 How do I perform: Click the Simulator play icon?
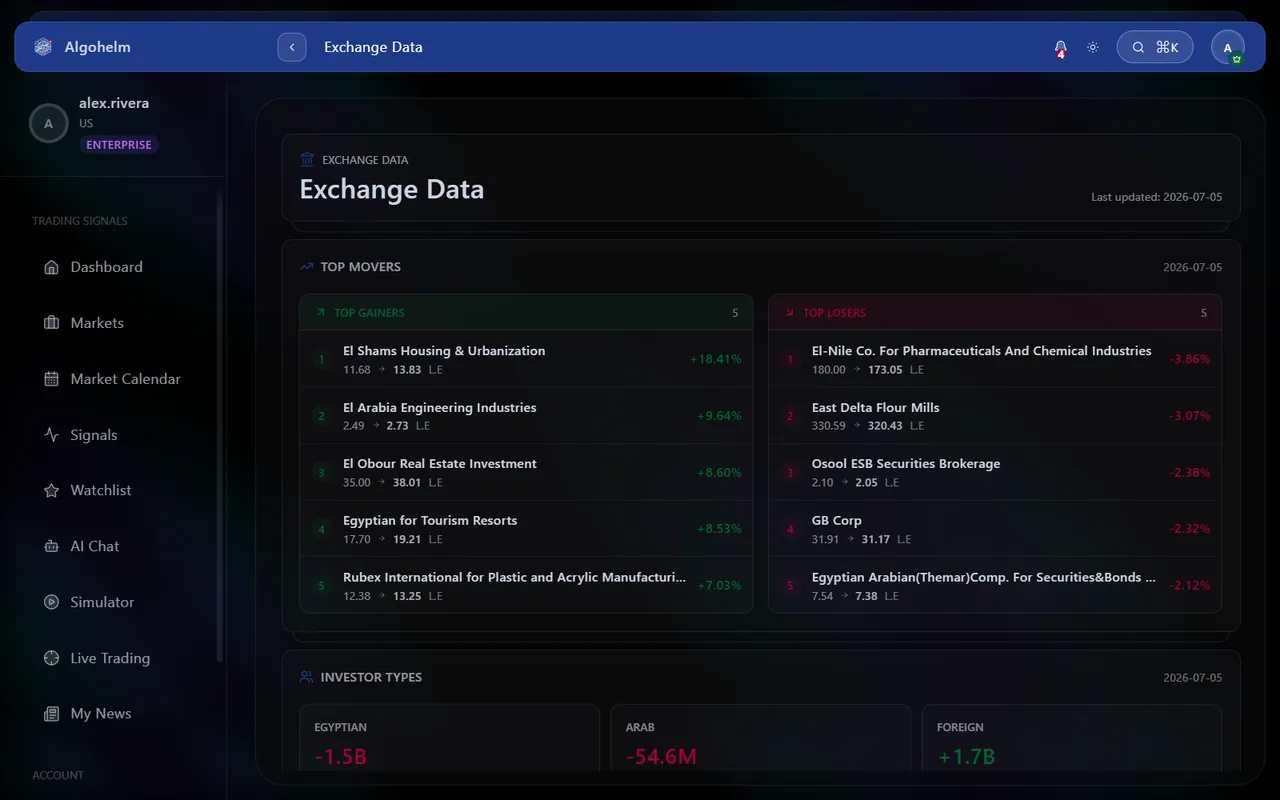[x=52, y=602]
